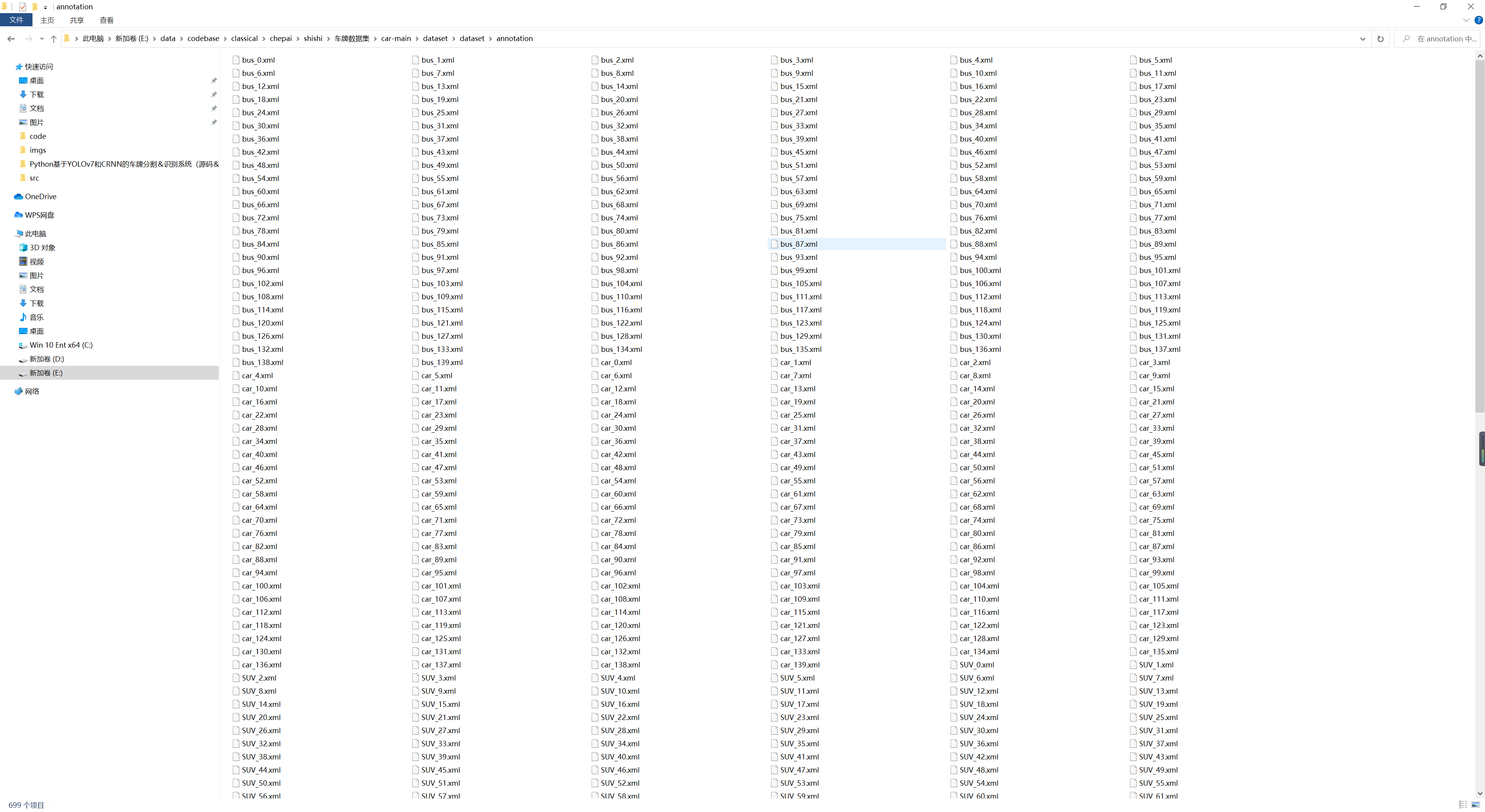
Task: Click the Properties quick access icon
Action: point(22,7)
